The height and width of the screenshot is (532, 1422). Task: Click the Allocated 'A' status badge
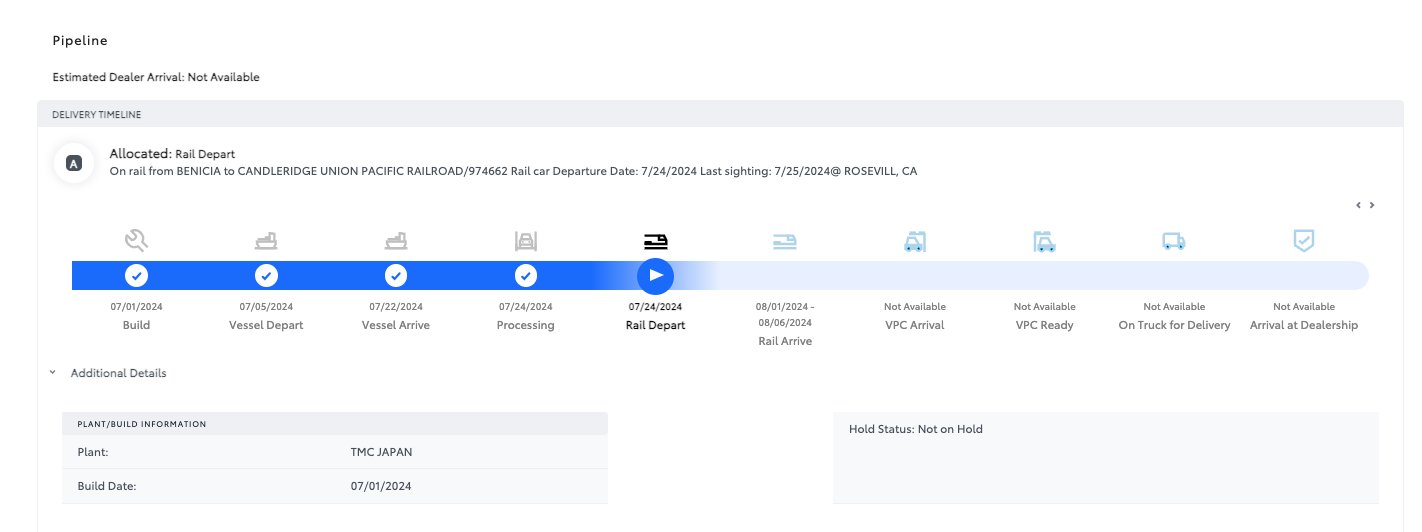[x=73, y=163]
